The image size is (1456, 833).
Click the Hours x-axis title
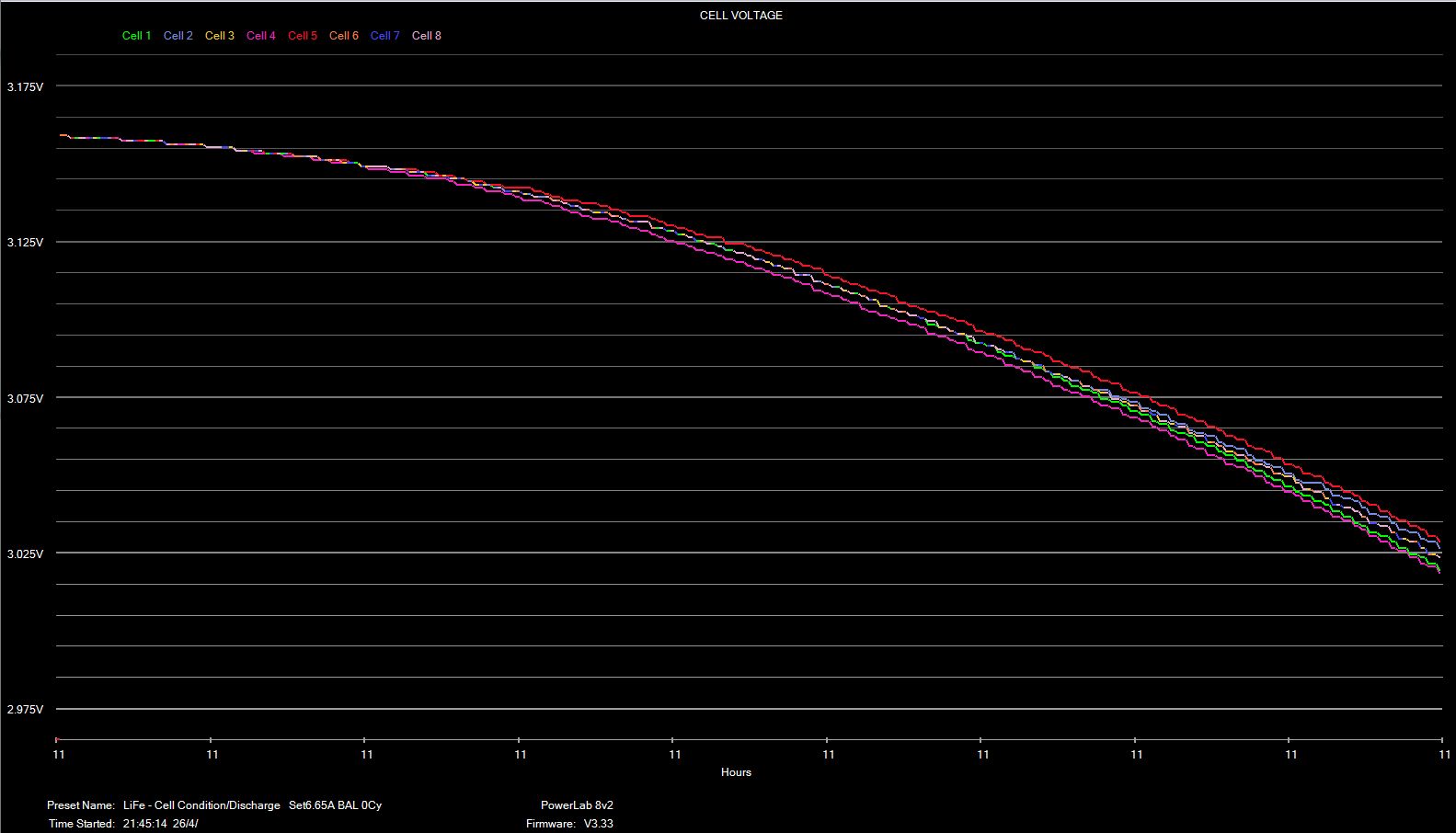(x=736, y=772)
